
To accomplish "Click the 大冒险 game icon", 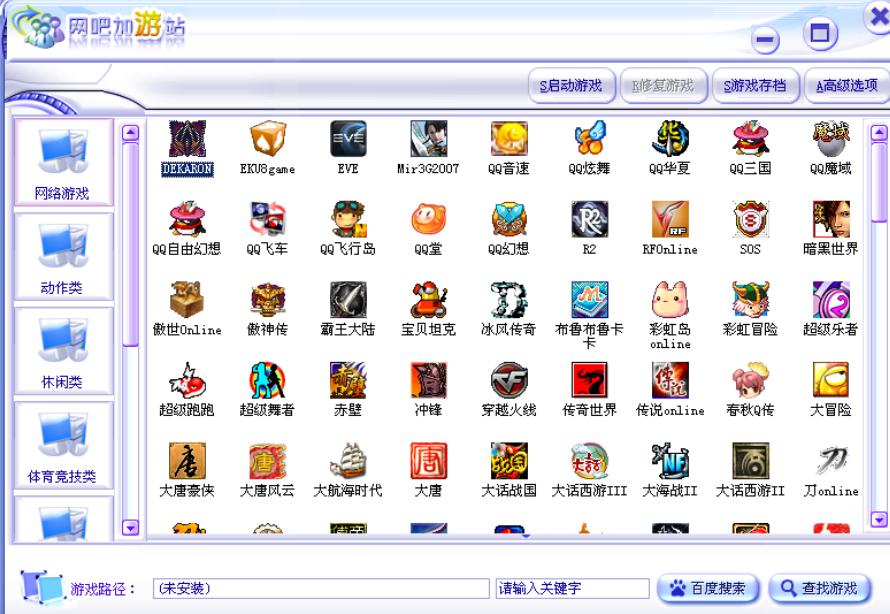I will tap(831, 380).
